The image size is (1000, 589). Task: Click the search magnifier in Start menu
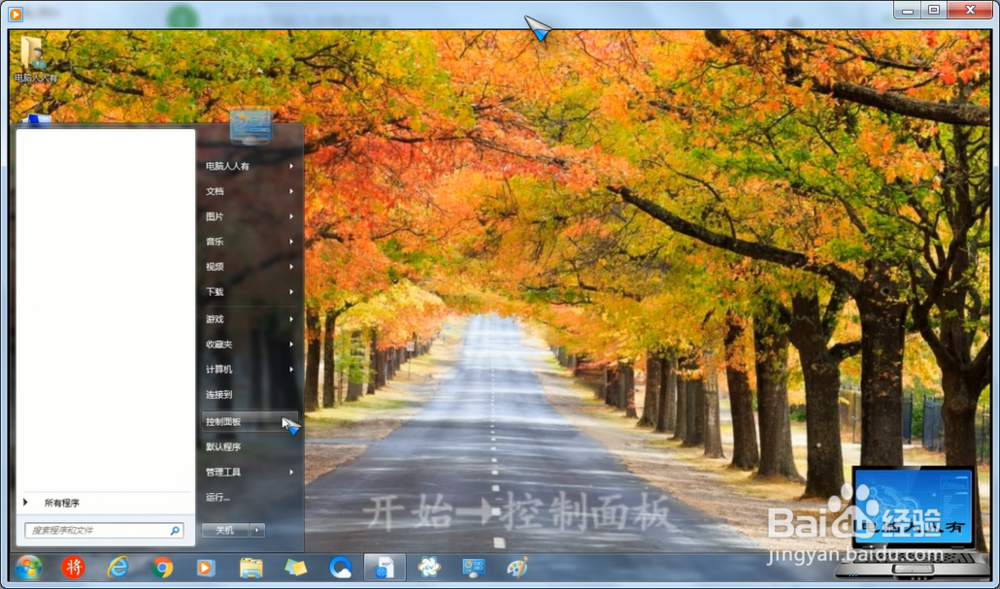point(175,530)
